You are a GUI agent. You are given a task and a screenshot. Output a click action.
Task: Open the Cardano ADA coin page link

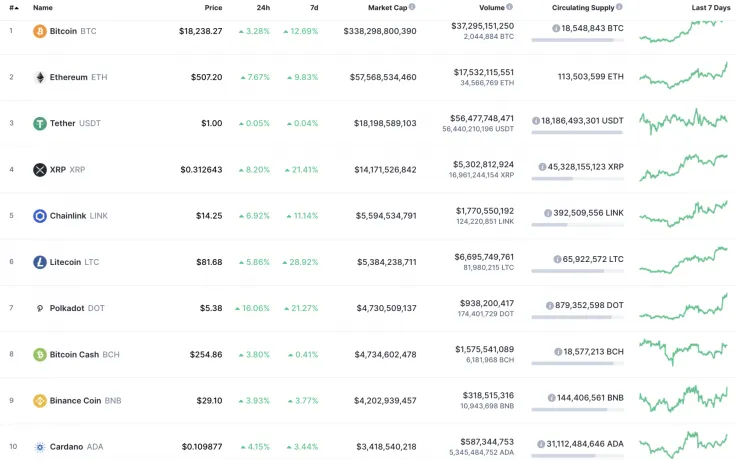77,447
